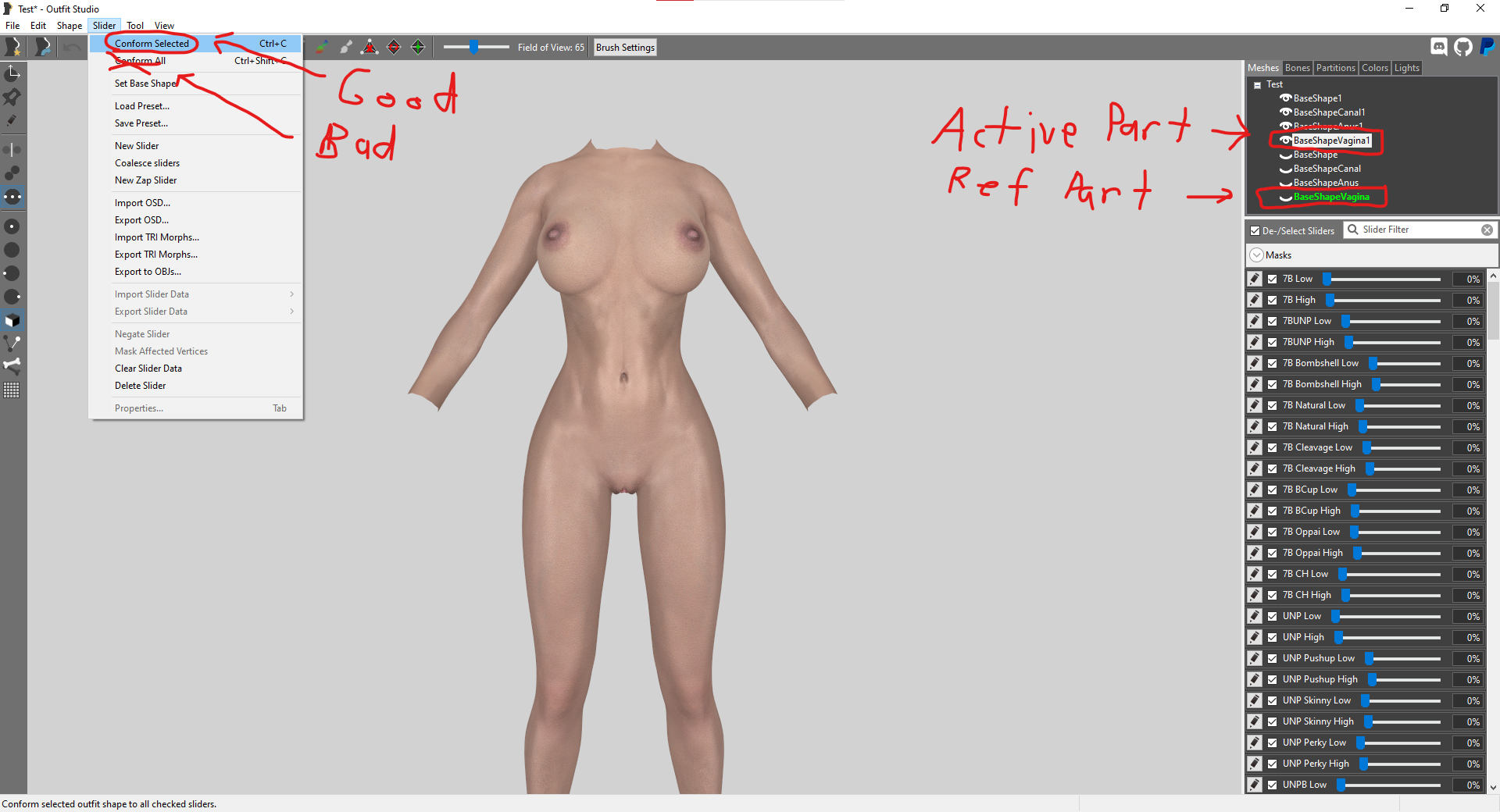Uncheck the 7B Cleavage Low checkbox
1500x812 pixels.
[1273, 447]
